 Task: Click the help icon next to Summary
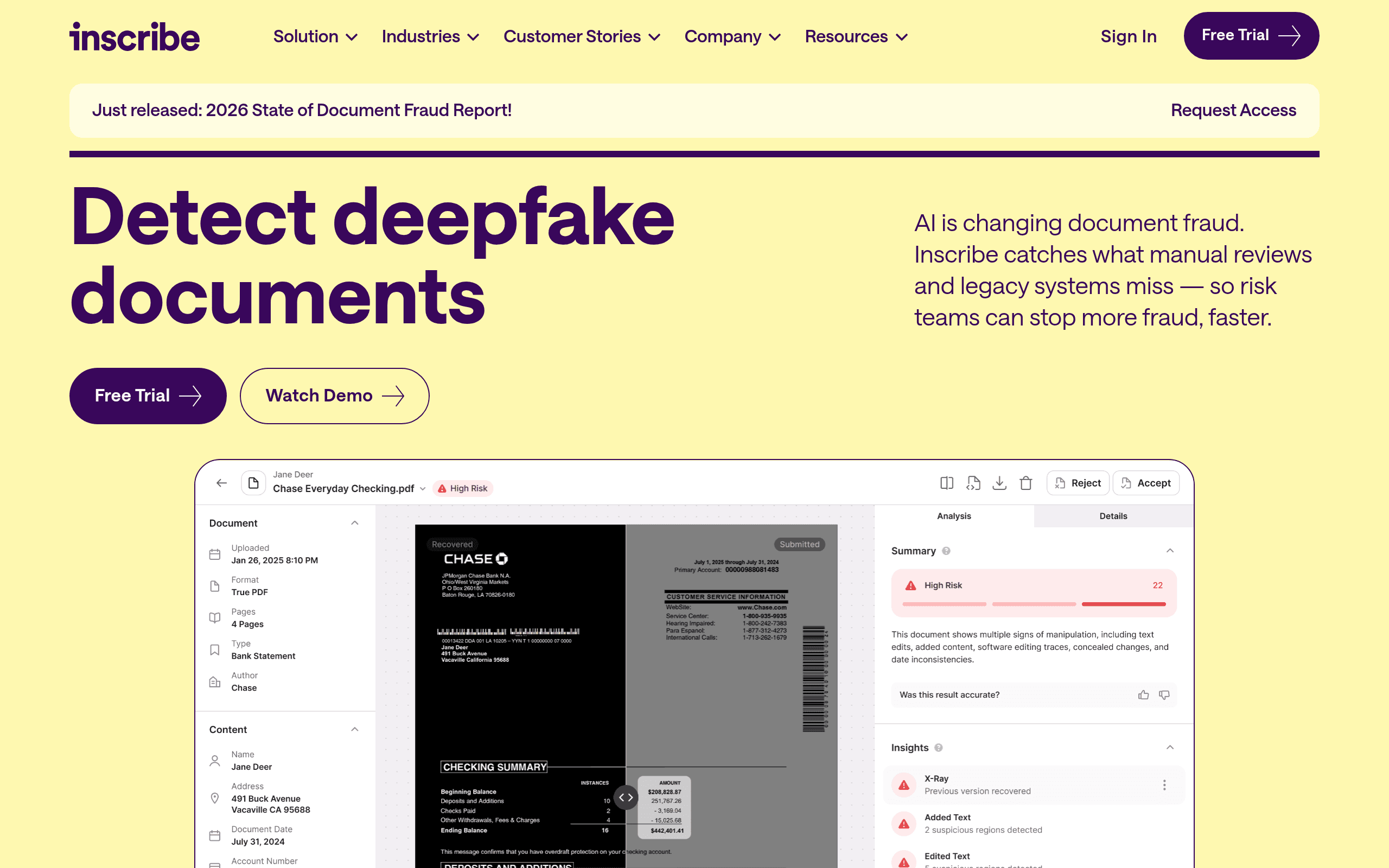946,551
